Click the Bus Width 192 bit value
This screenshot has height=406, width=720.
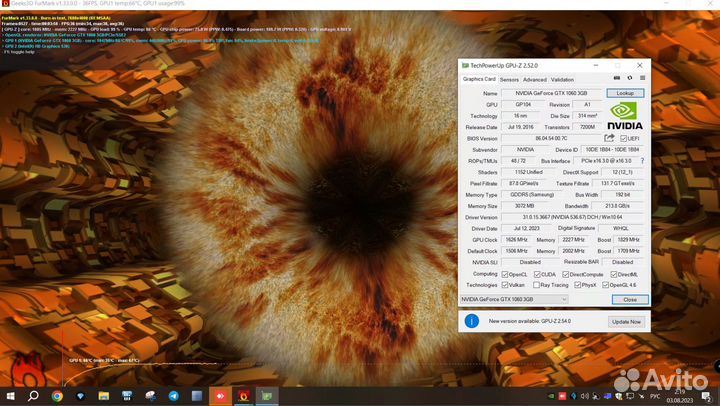point(622,195)
